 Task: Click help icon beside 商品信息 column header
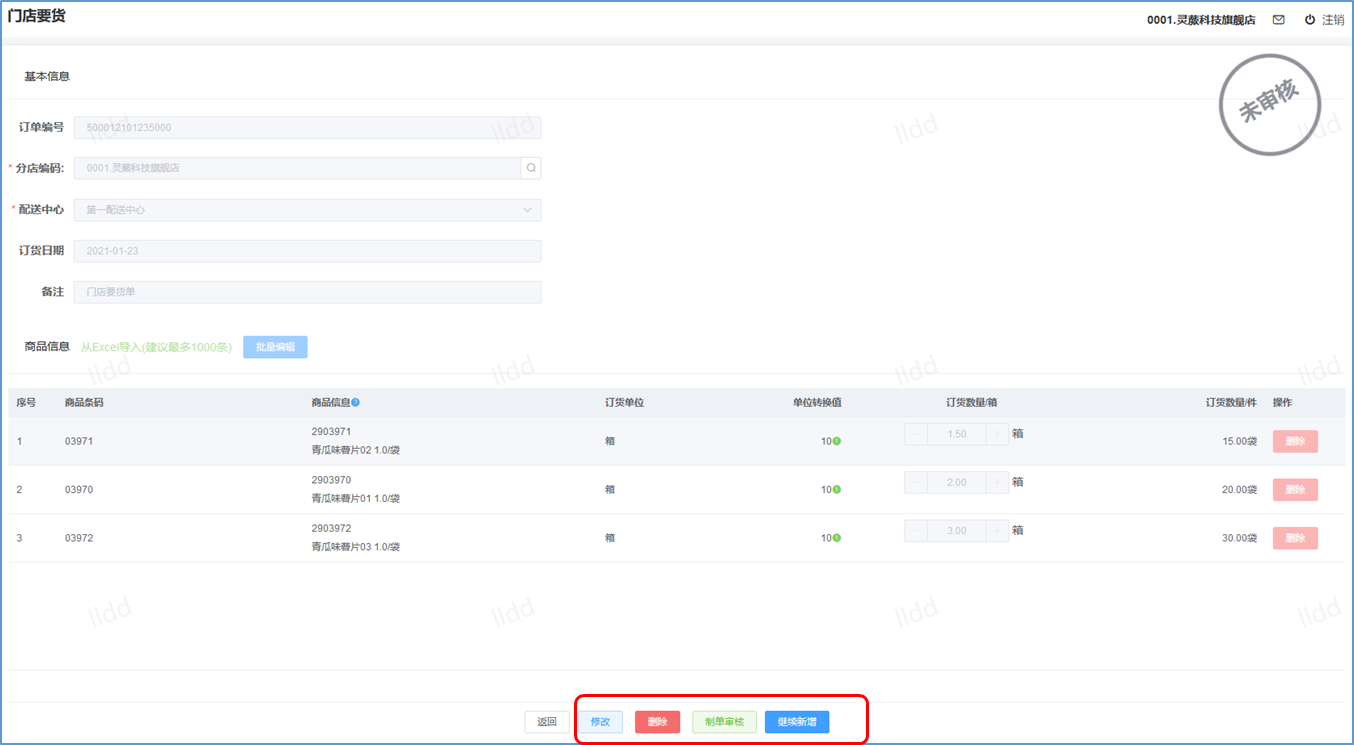click(356, 402)
